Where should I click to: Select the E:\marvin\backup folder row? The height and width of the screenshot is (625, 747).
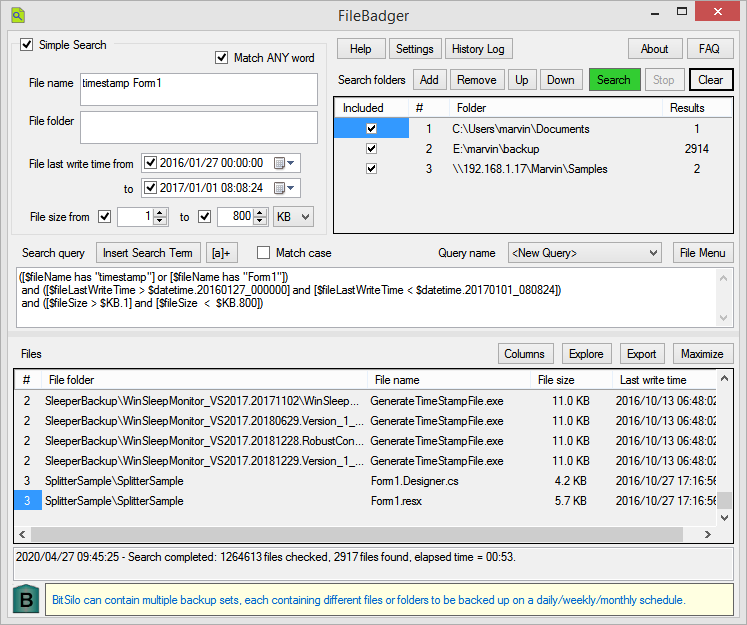pos(533,149)
